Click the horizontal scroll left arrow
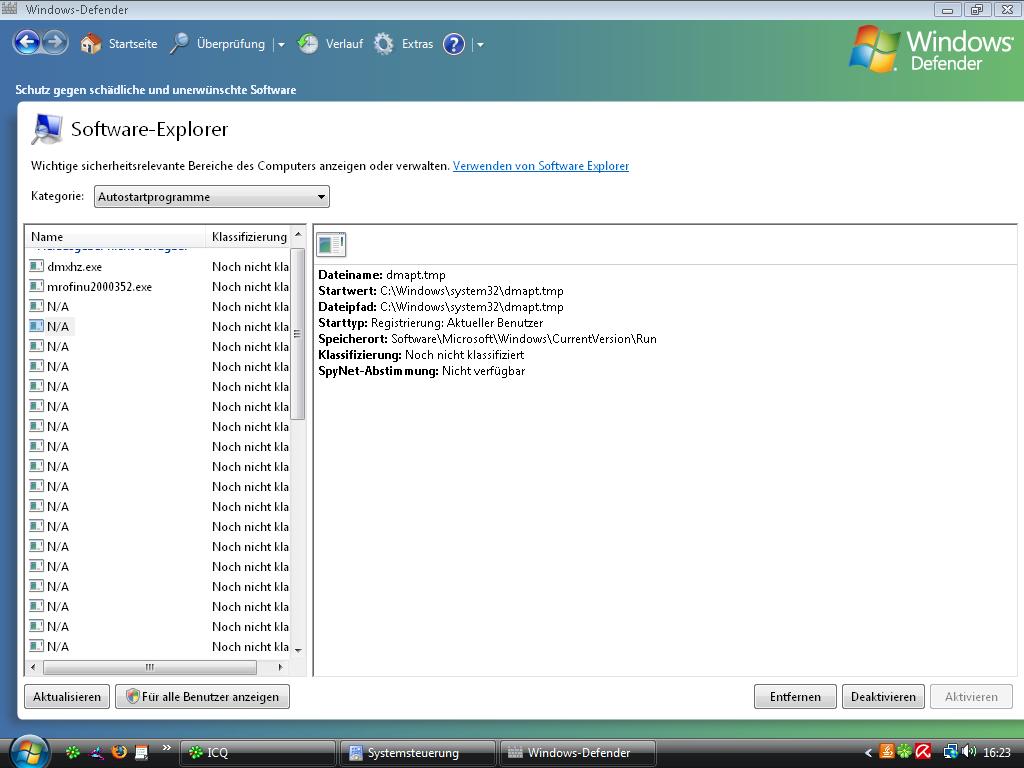 tap(33, 667)
